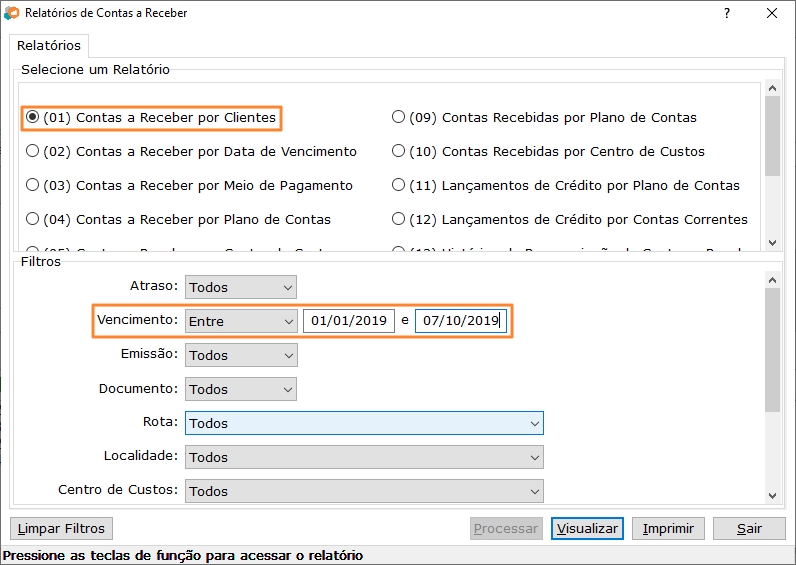Click report list scroll down arrow
The width and height of the screenshot is (796, 565).
772,243
